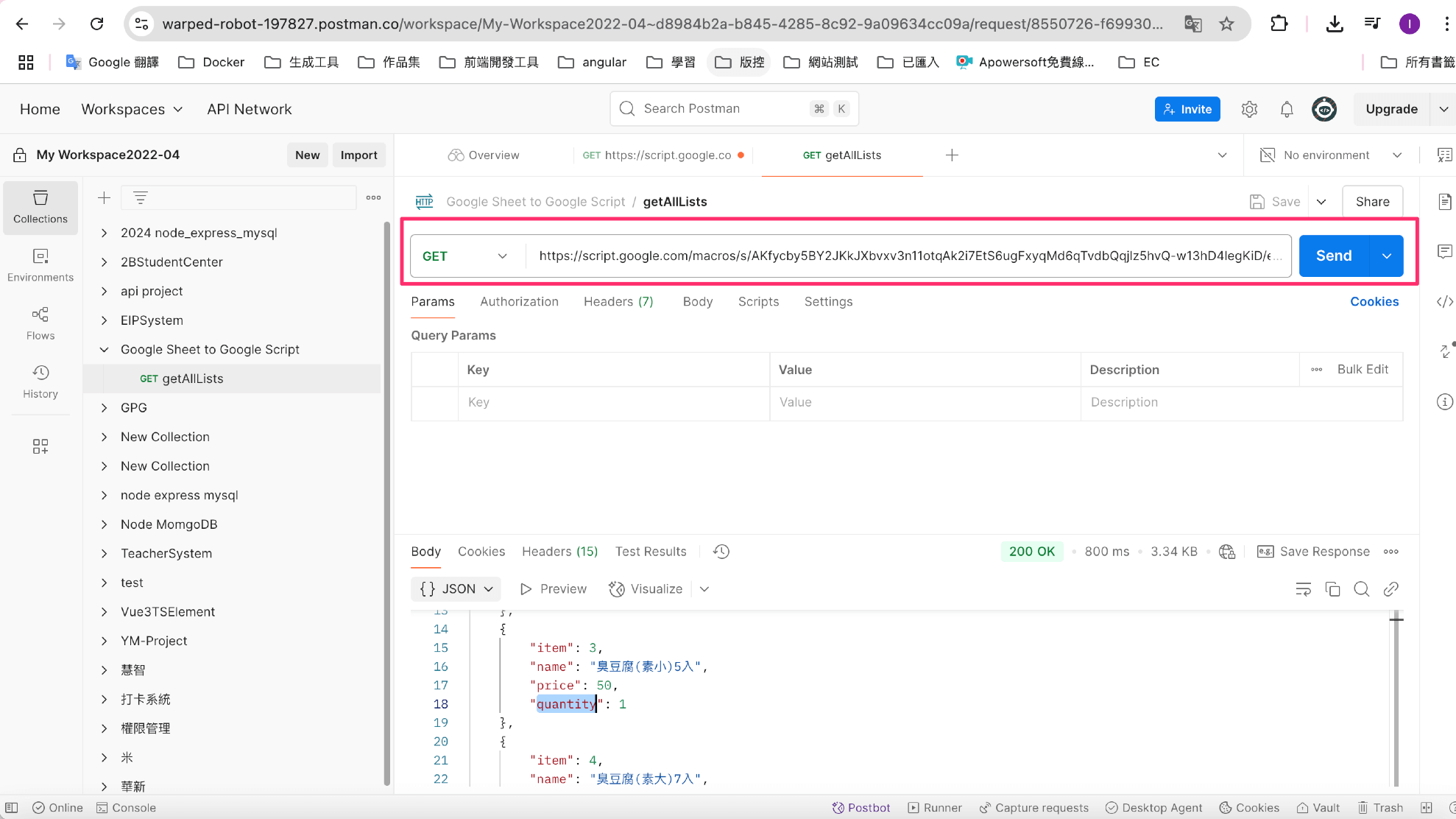
Task: Open Flows in the sidebar
Action: pyautogui.click(x=40, y=323)
